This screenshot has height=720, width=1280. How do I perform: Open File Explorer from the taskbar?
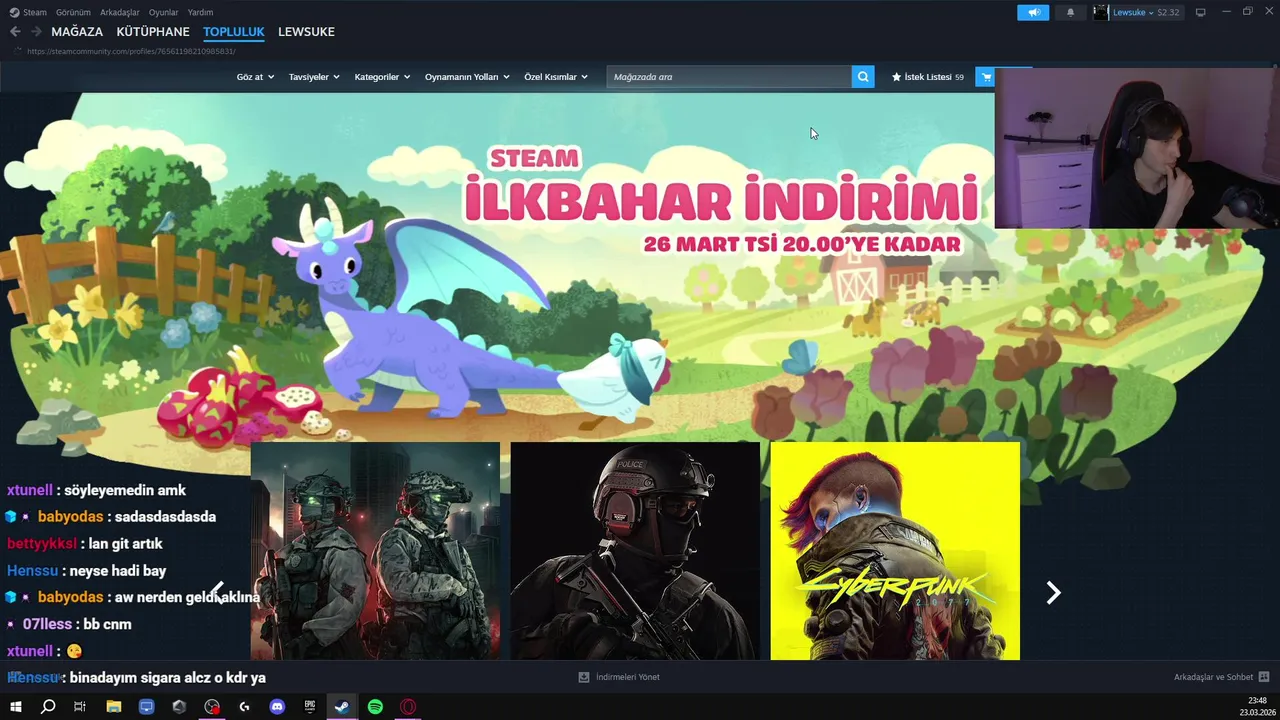(x=114, y=706)
